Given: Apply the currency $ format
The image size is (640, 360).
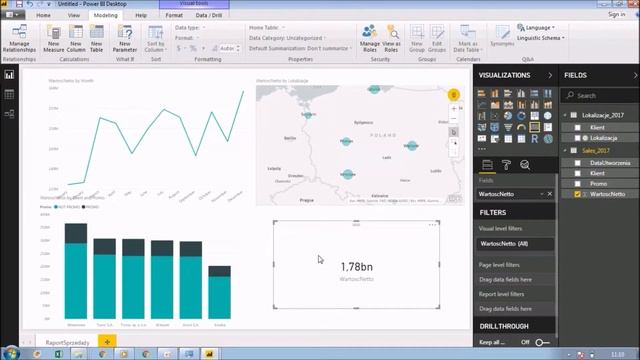Looking at the screenshot, I should point(179,49).
